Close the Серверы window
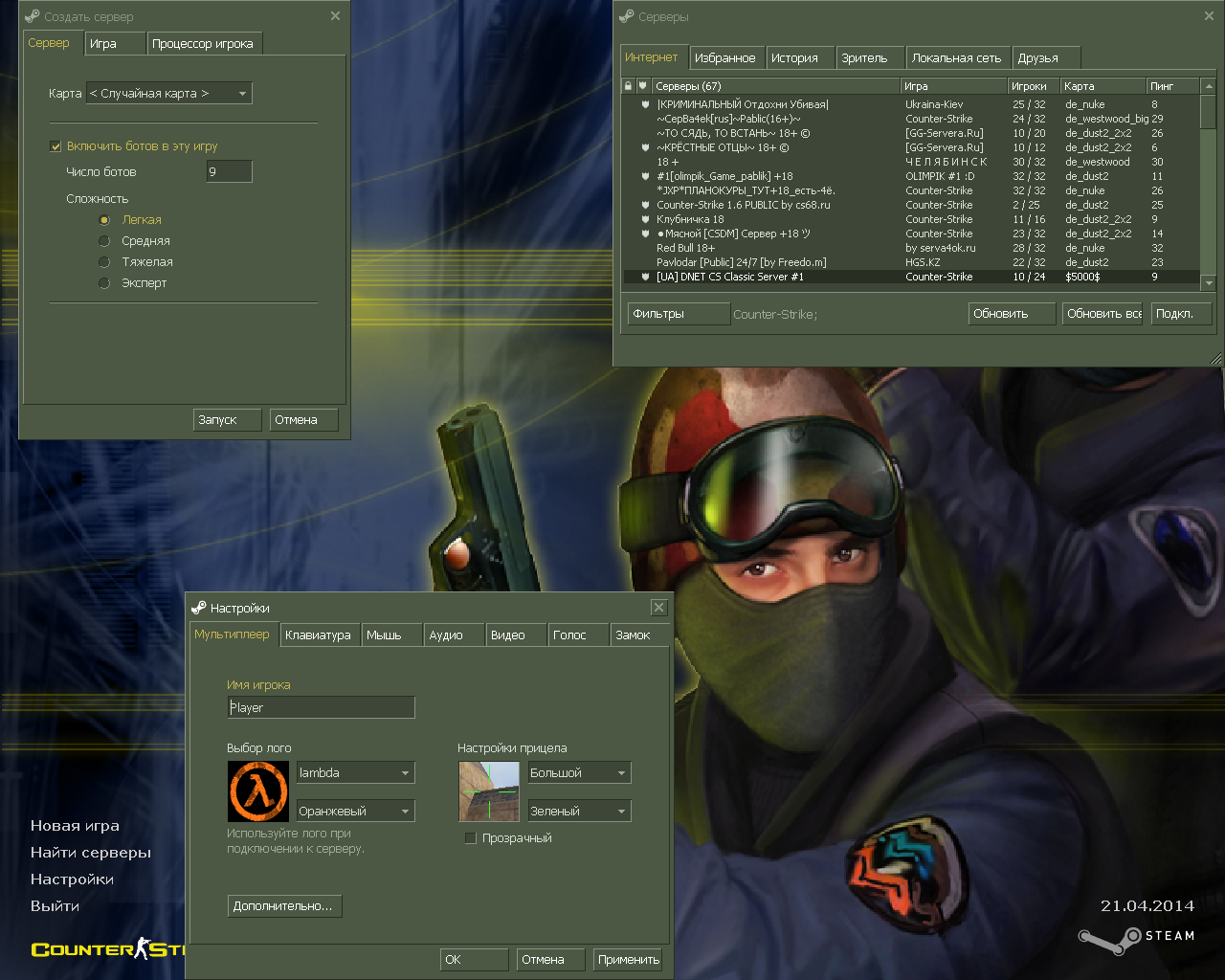This screenshot has width=1225, height=980. pyautogui.click(x=1209, y=16)
